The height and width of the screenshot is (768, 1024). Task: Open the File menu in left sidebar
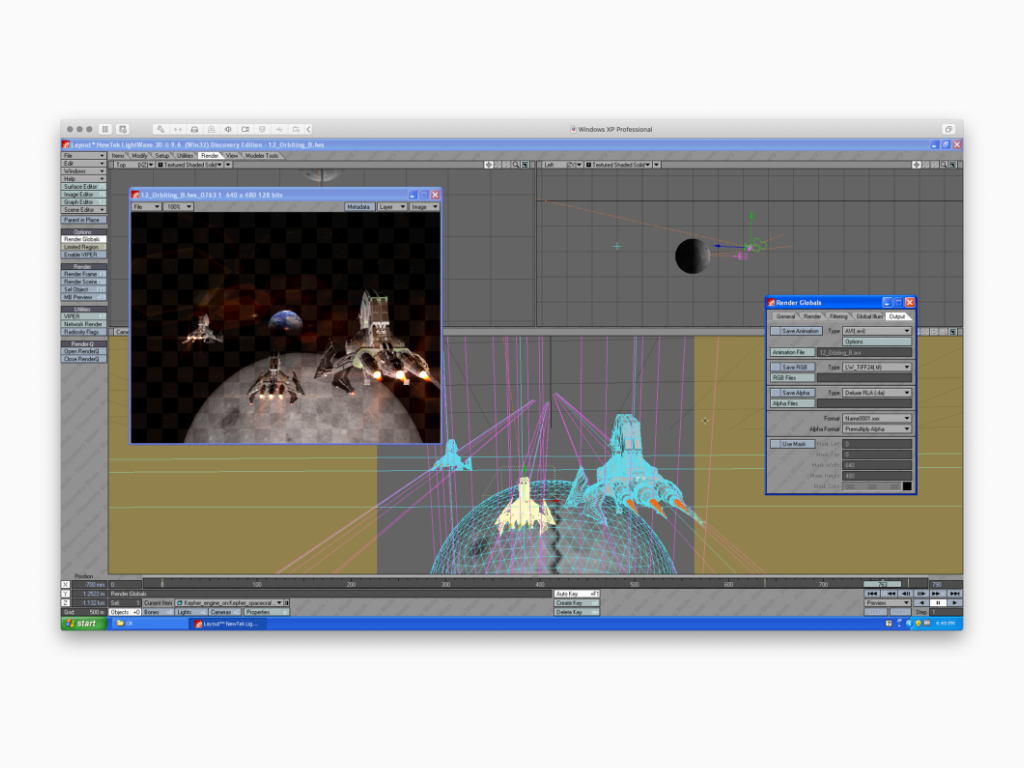83,155
